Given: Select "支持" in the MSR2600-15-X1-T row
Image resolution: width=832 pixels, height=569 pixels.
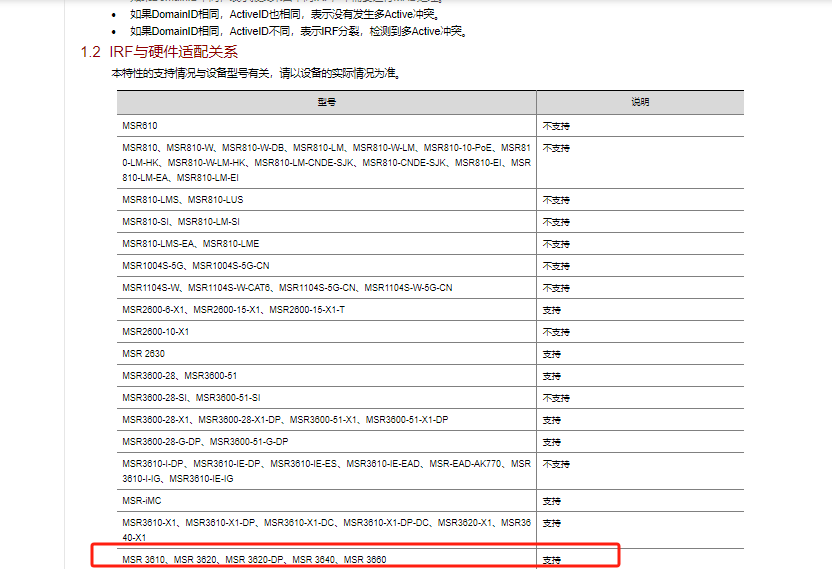Looking at the screenshot, I should coord(552,310).
